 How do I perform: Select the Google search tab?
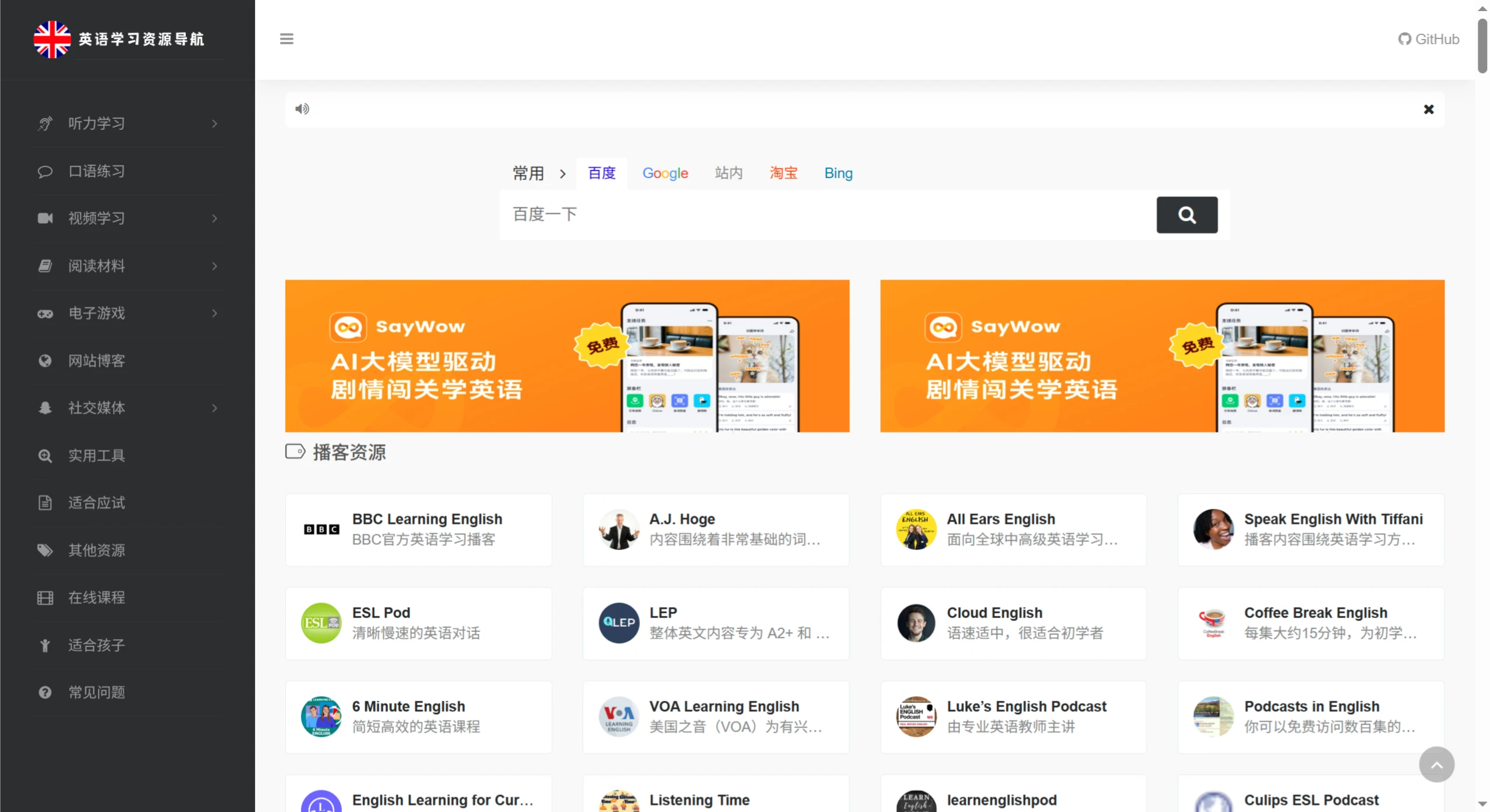(665, 174)
